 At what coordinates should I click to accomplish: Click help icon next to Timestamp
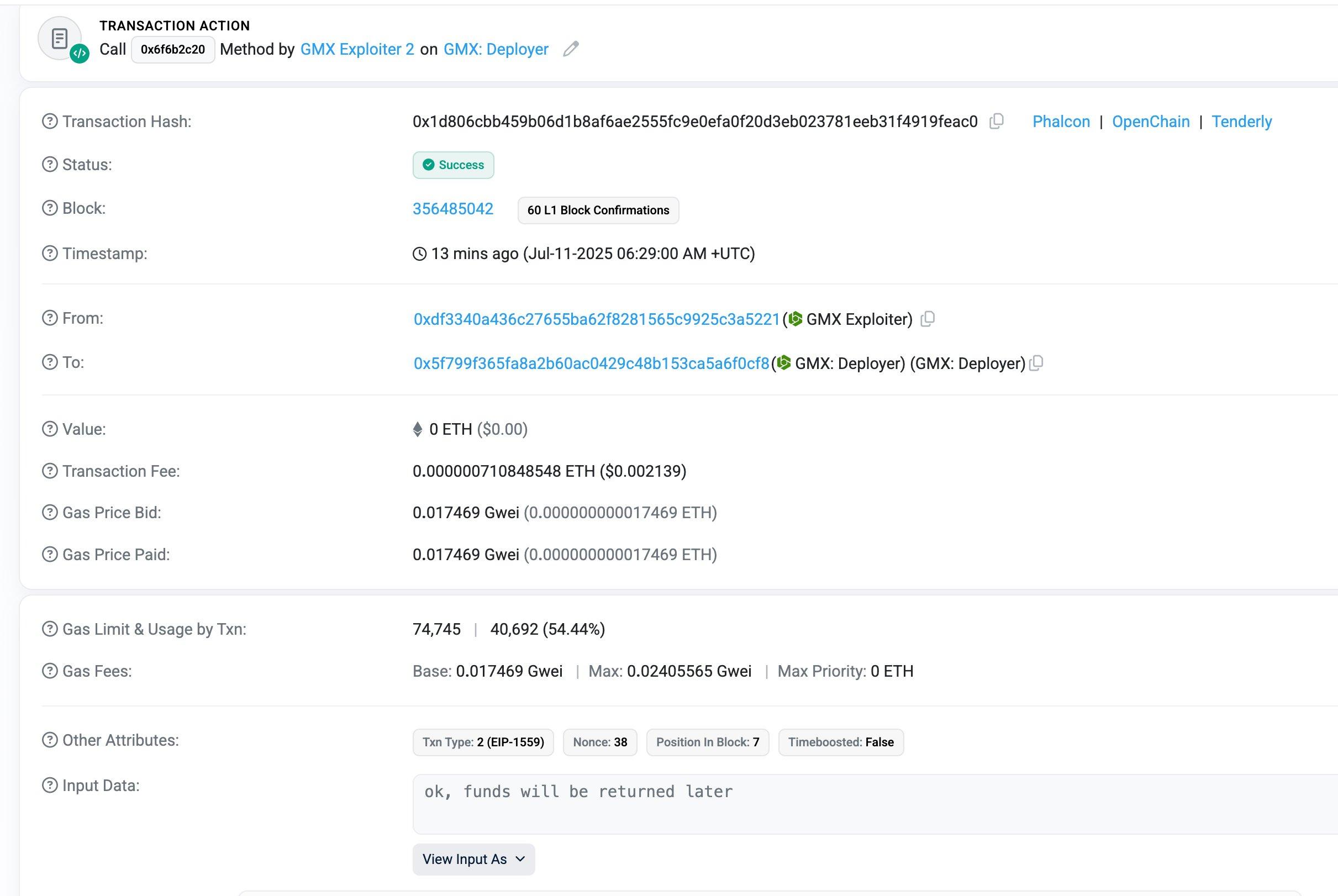(50, 253)
